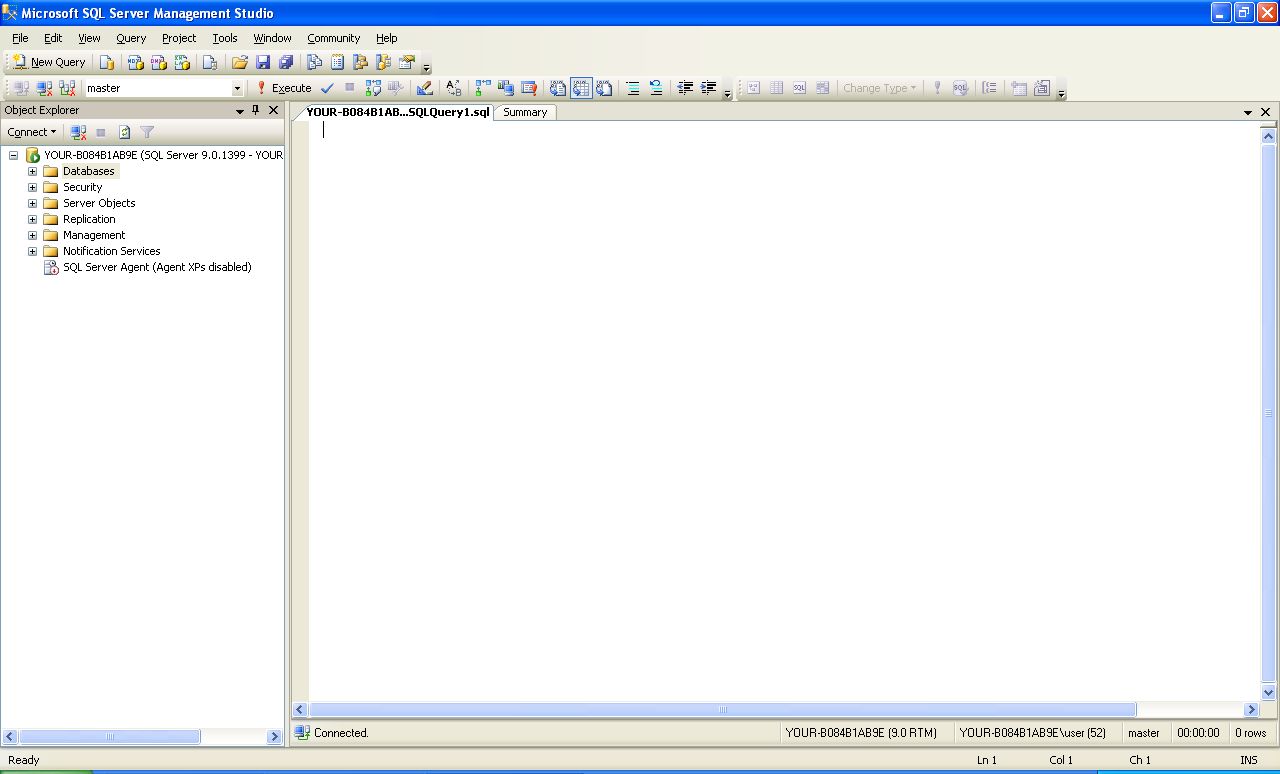The height and width of the screenshot is (774, 1280).
Task: Display the Estimated Execution Plan
Action: (374, 88)
